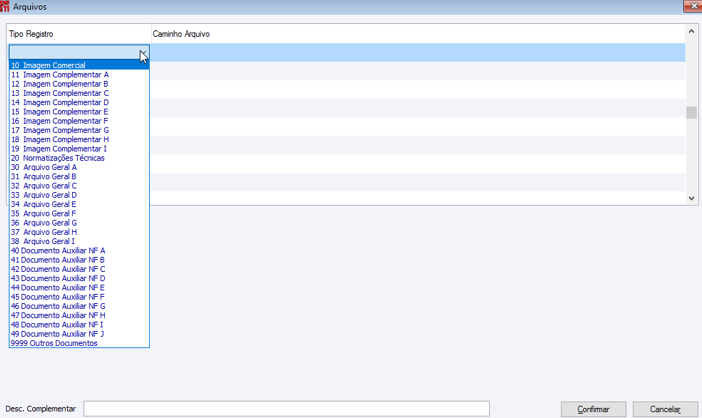
Task: Pick '47 Documento Auxiliar NF H'
Action: [79, 316]
